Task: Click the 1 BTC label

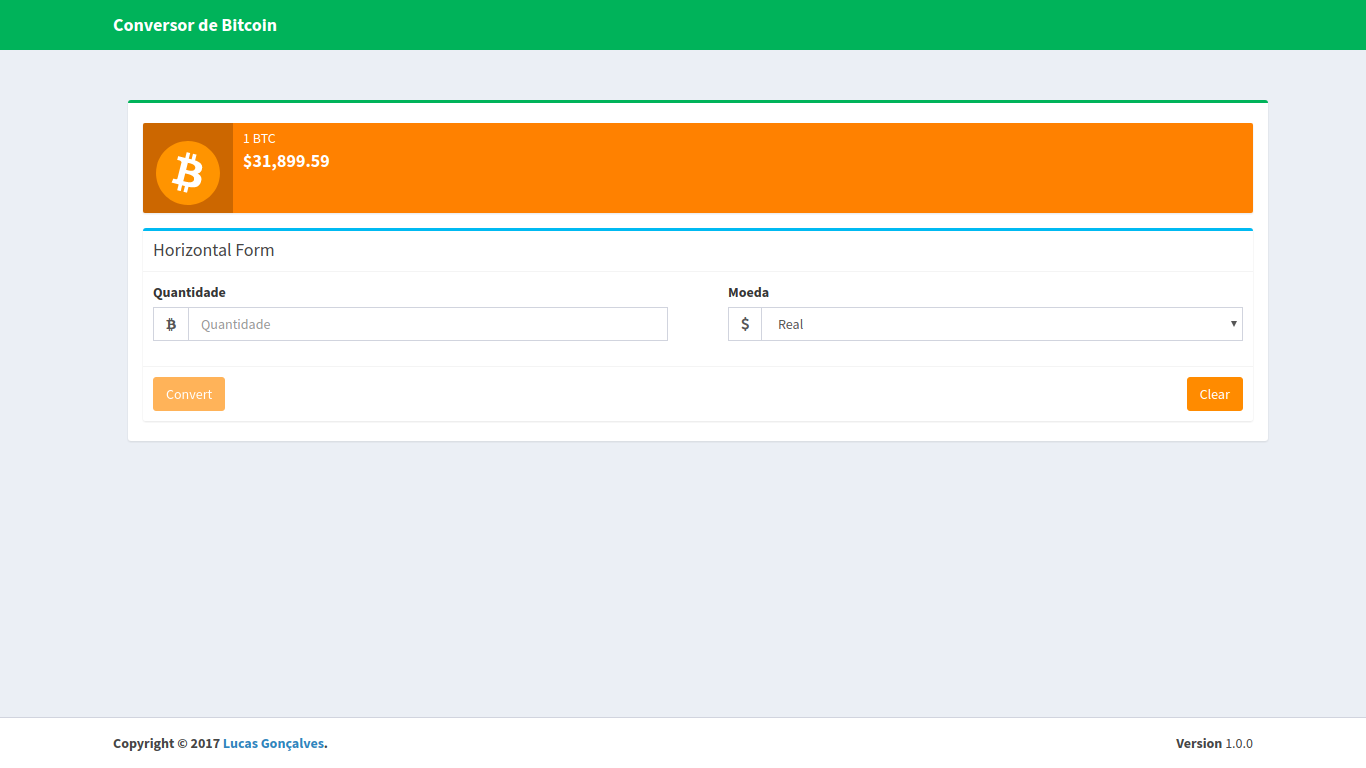Action: click(x=259, y=138)
